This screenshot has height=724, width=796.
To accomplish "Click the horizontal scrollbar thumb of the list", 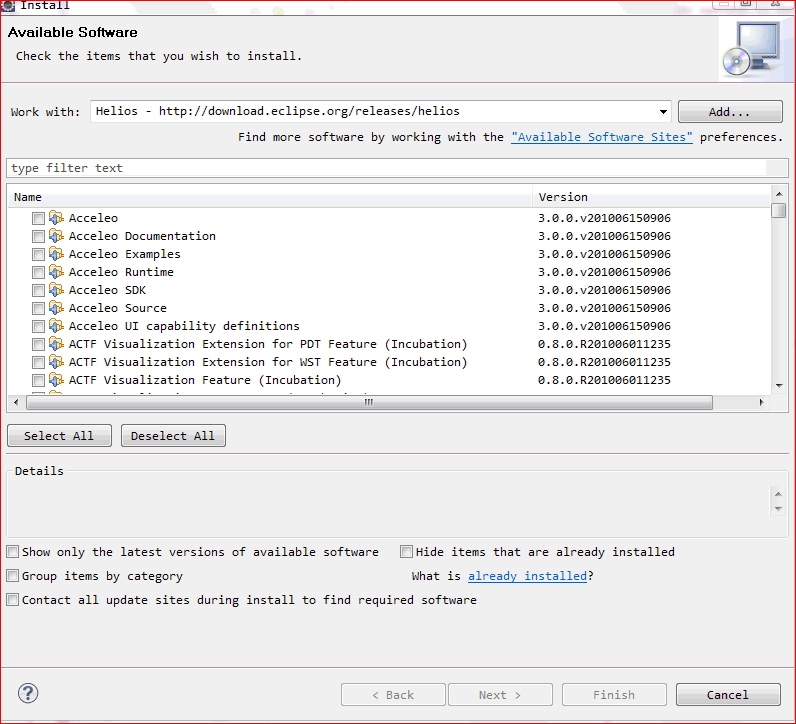I will pyautogui.click(x=369, y=403).
